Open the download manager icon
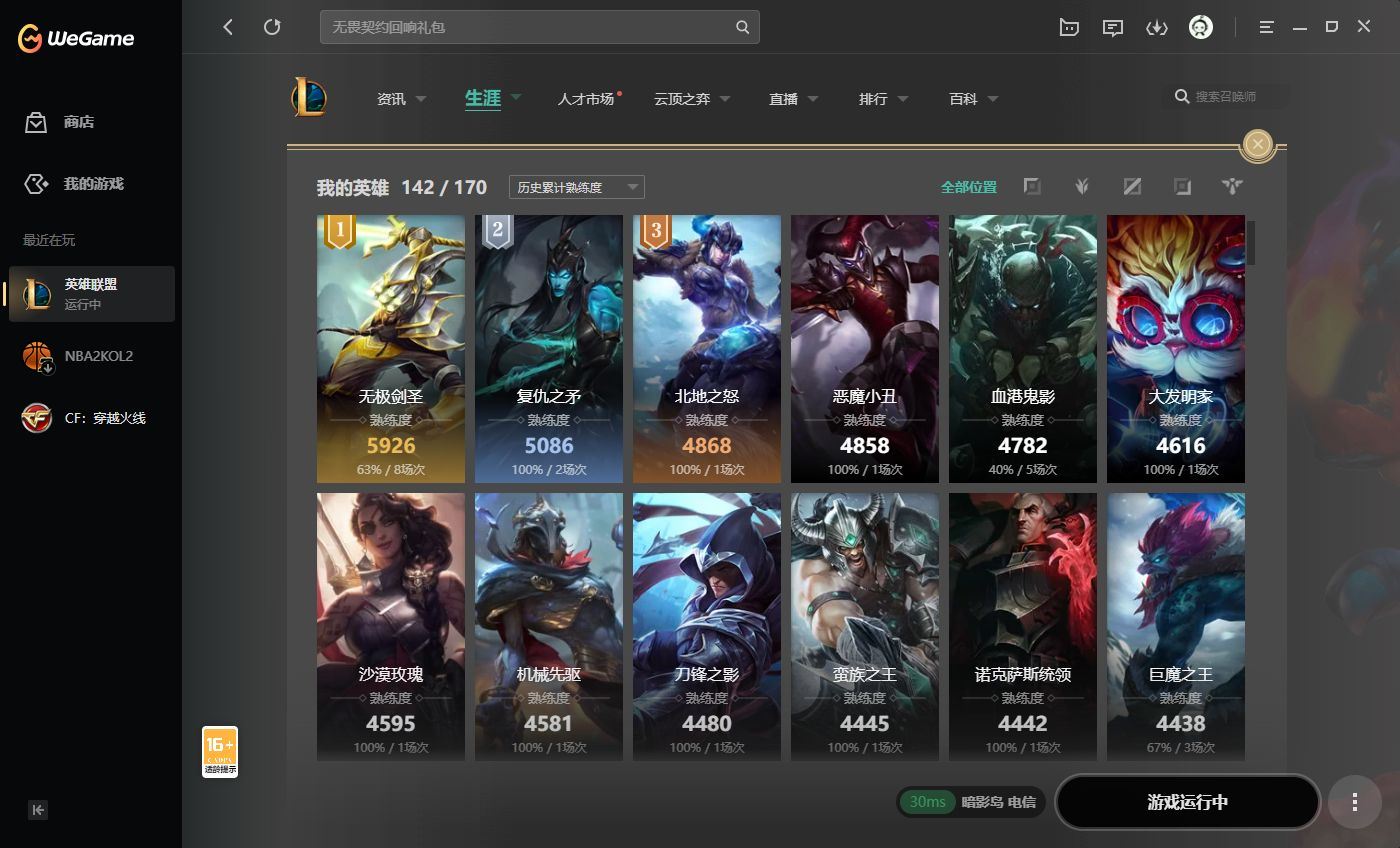1400x848 pixels. [x=1156, y=28]
